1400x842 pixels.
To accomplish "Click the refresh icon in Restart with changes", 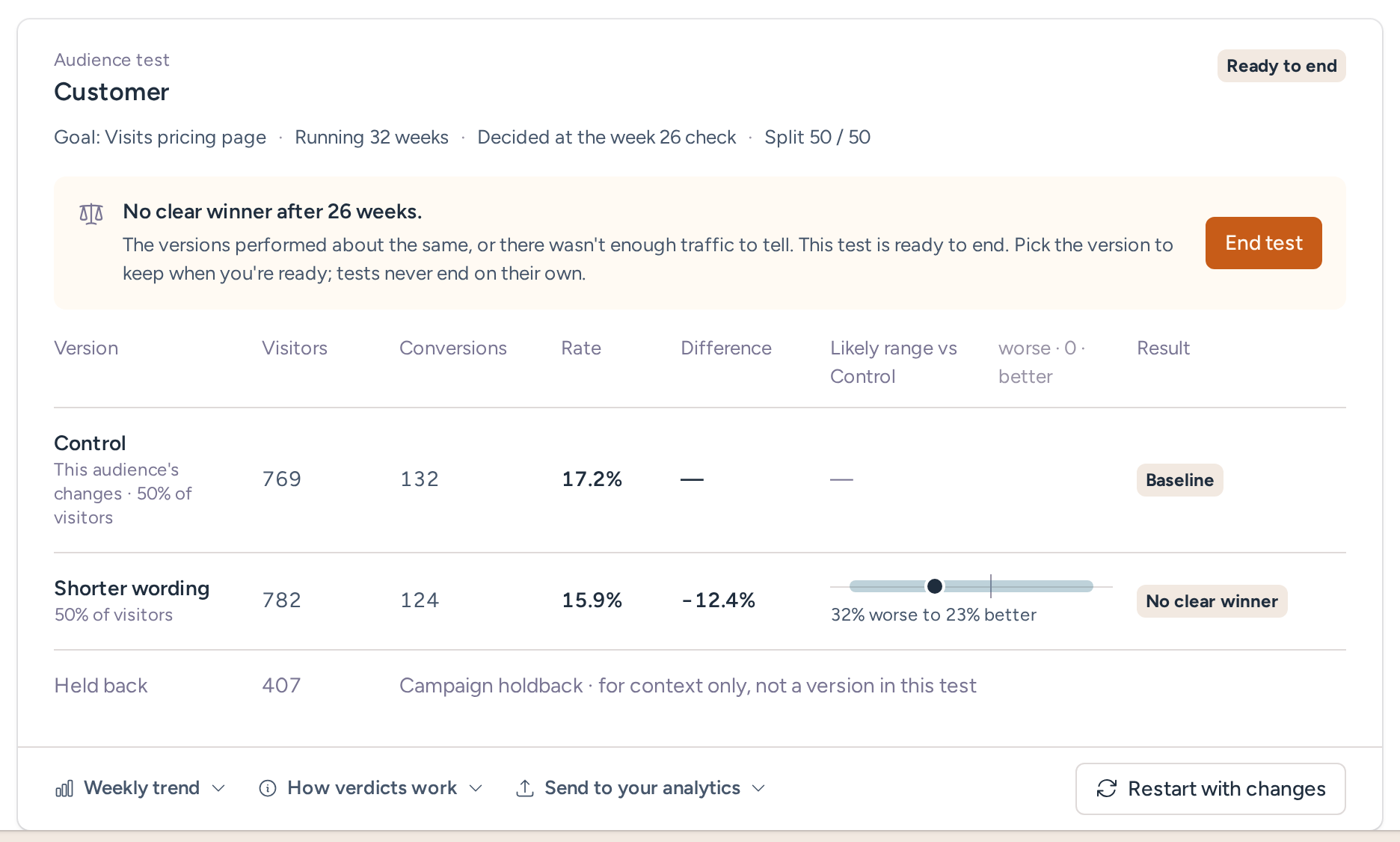I will (x=1107, y=789).
